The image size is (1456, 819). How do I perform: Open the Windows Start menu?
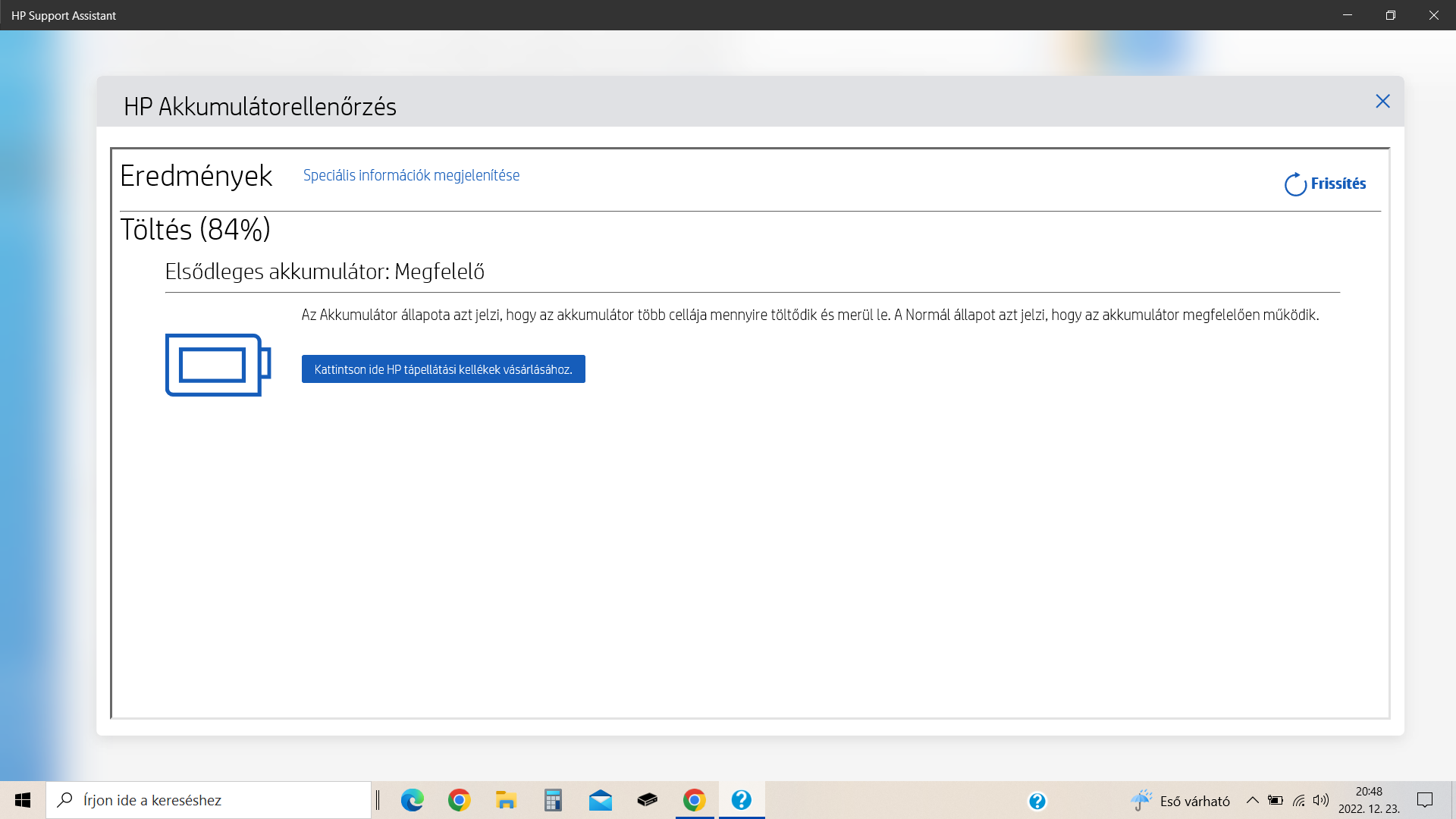(x=23, y=800)
